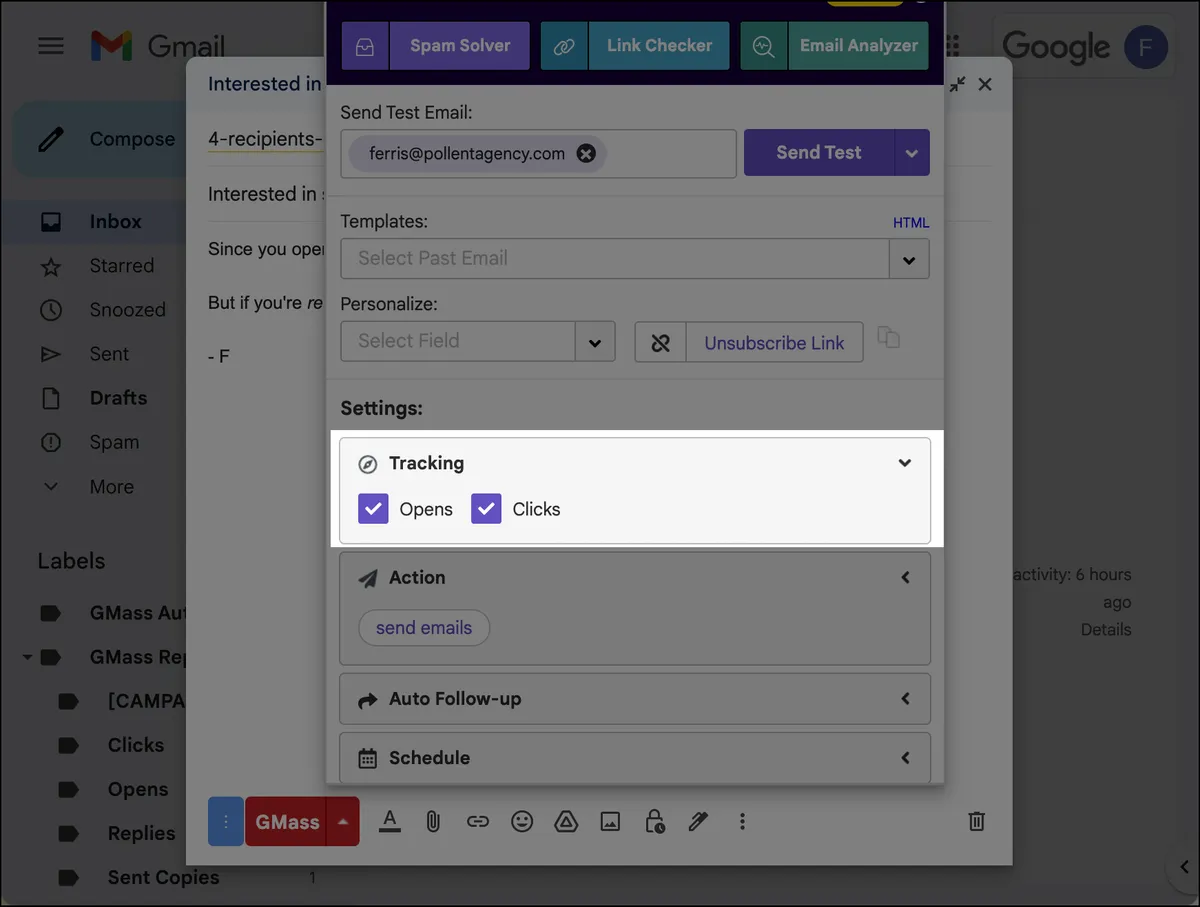Show side panel arrow icon
Viewport: 1200px width, 907px height.
pyautogui.click(x=1184, y=867)
